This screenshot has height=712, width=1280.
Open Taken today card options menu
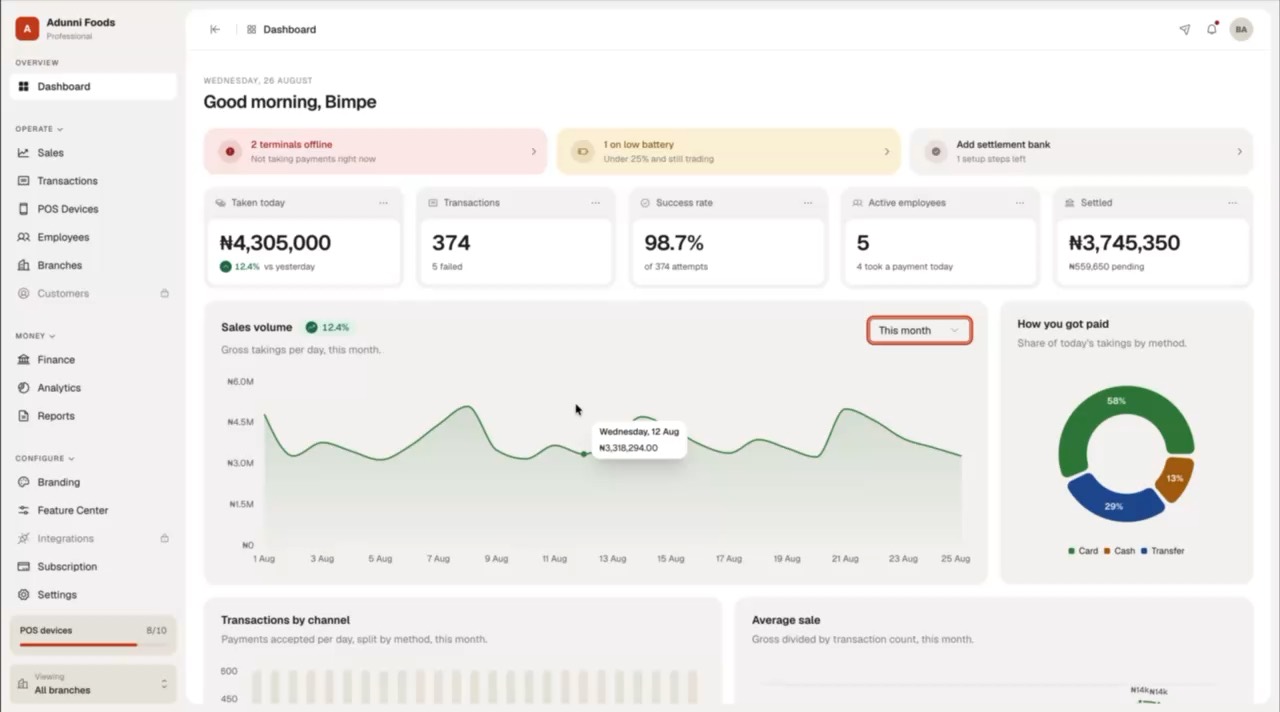[x=383, y=203]
